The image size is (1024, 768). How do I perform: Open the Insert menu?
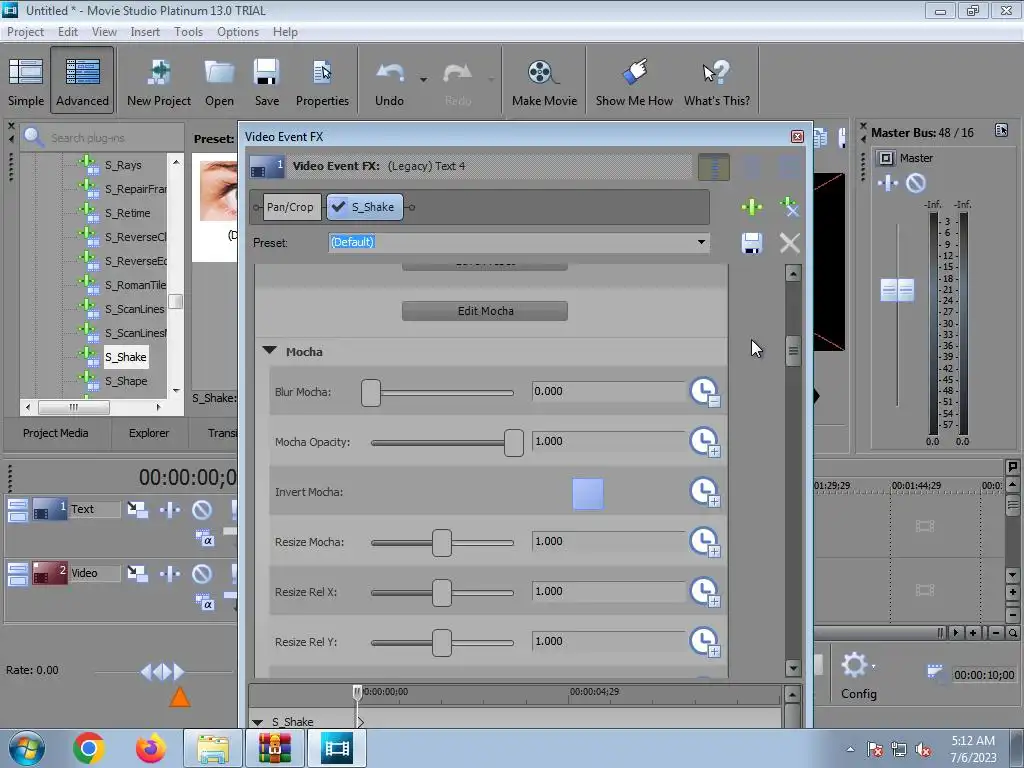click(x=145, y=32)
